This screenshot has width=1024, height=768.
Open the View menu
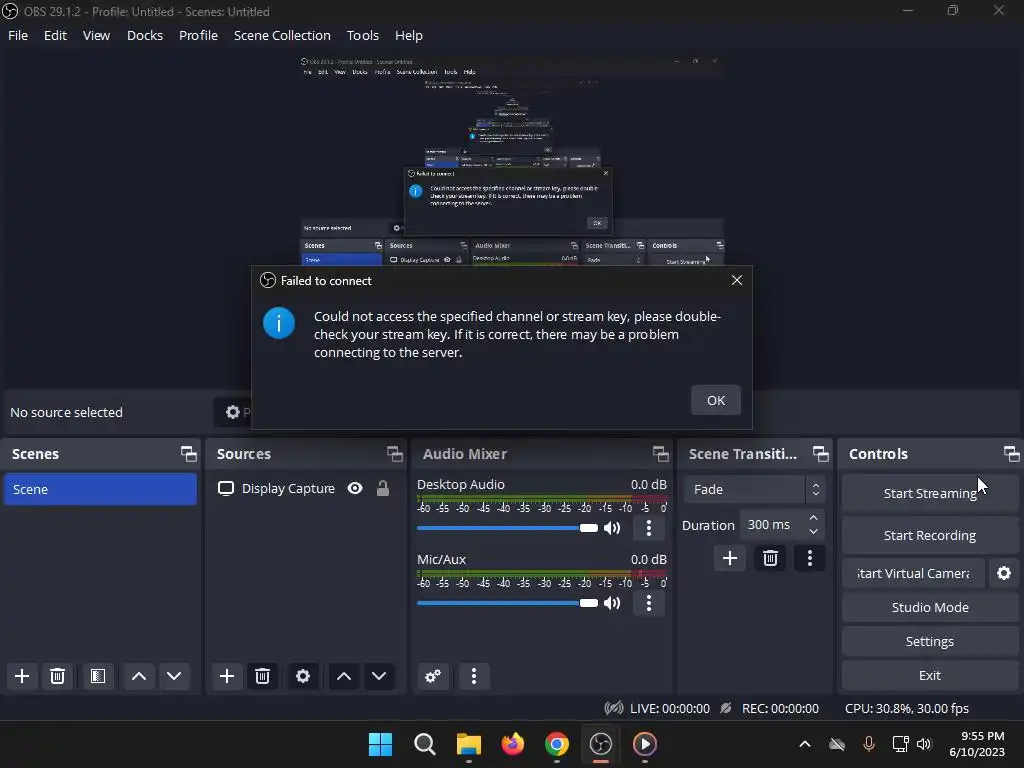point(96,35)
